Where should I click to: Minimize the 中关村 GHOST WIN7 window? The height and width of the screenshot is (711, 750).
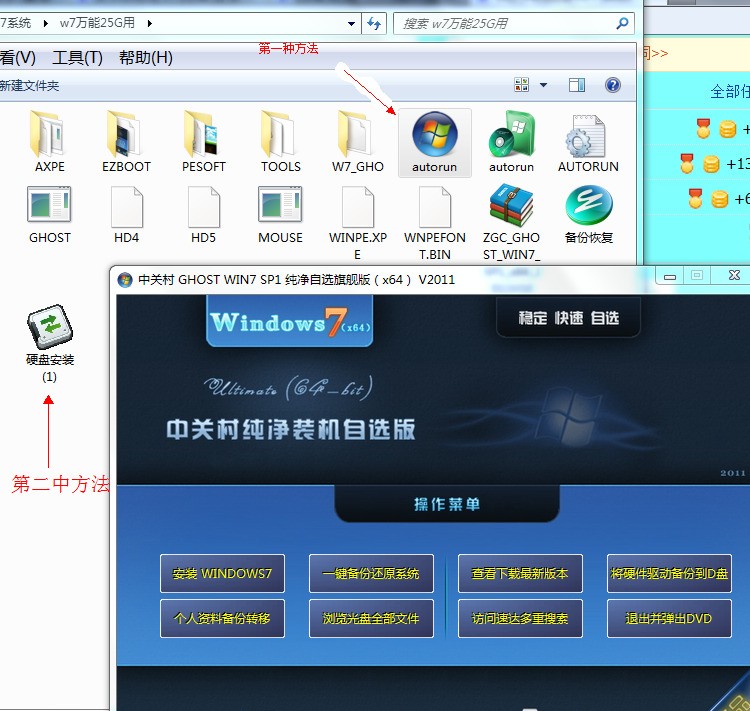[670, 276]
